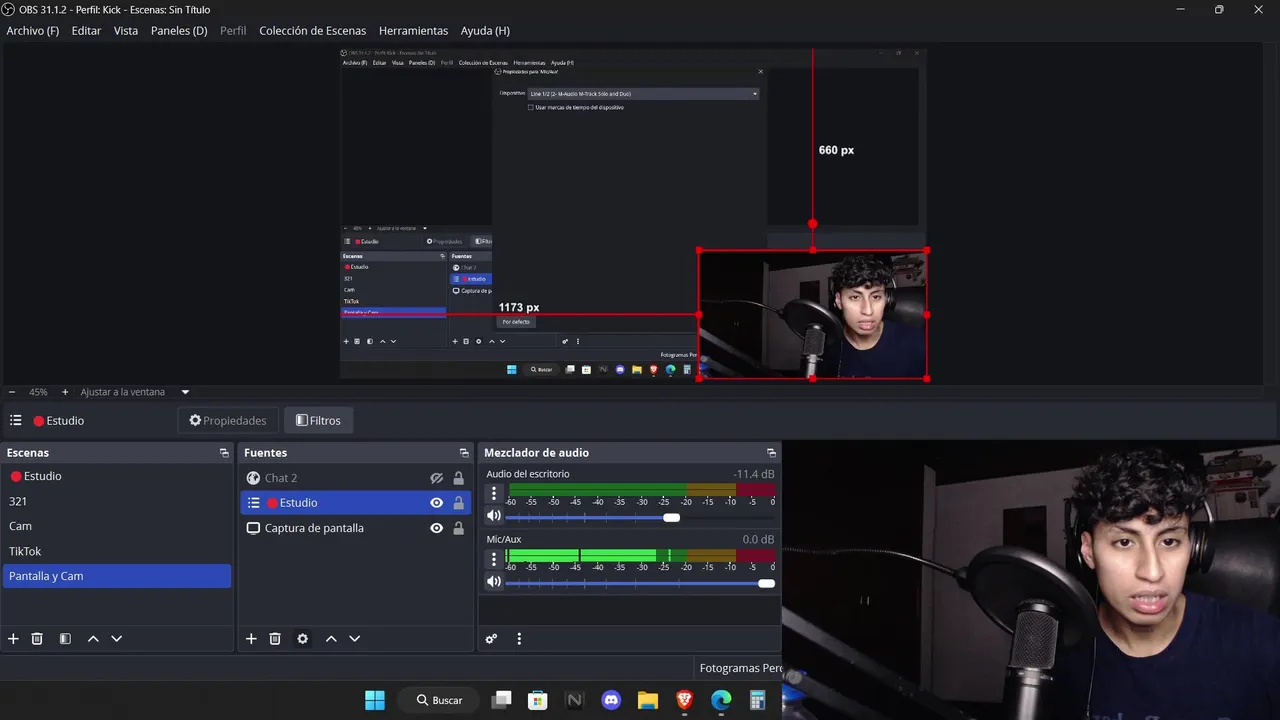Screen dimensions: 1280x720
Task: Move scene down with arrow
Action: pos(116,639)
